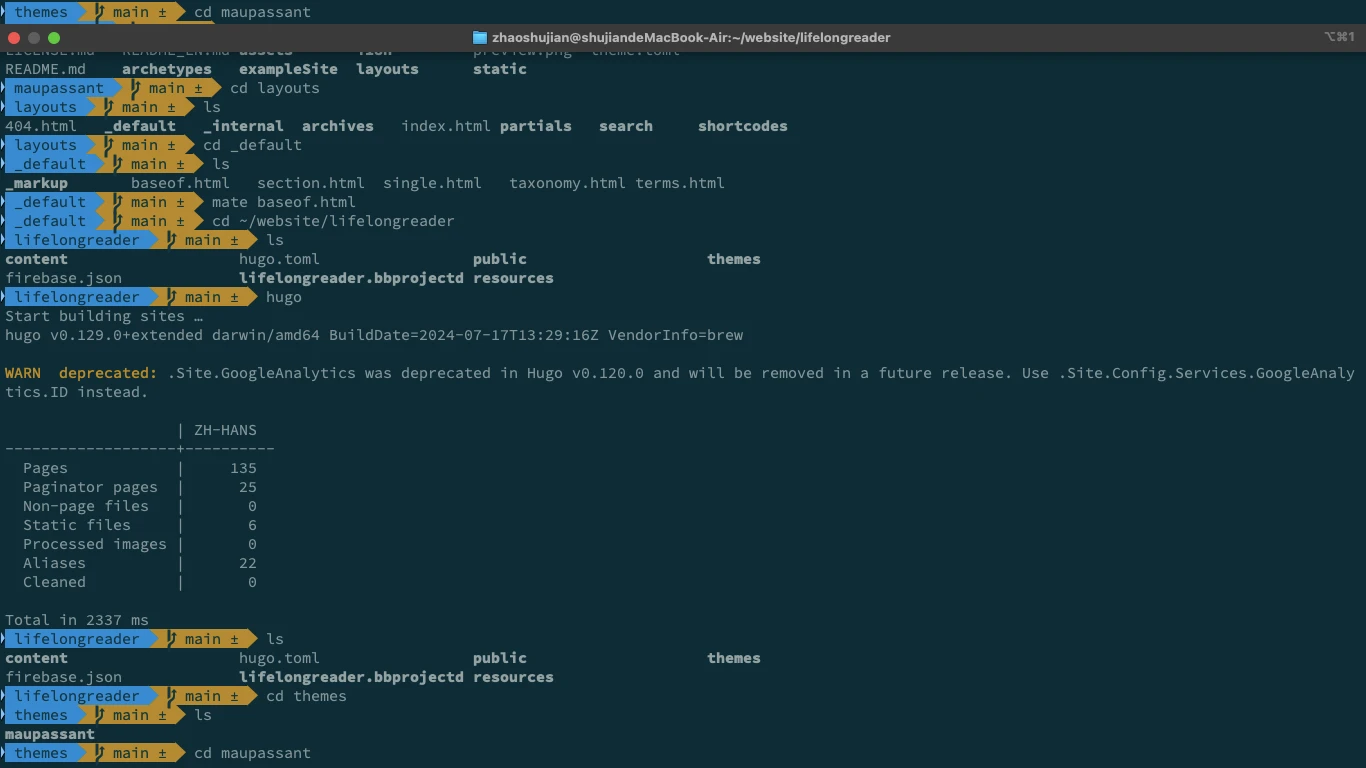Click the search directory name

pos(626,126)
